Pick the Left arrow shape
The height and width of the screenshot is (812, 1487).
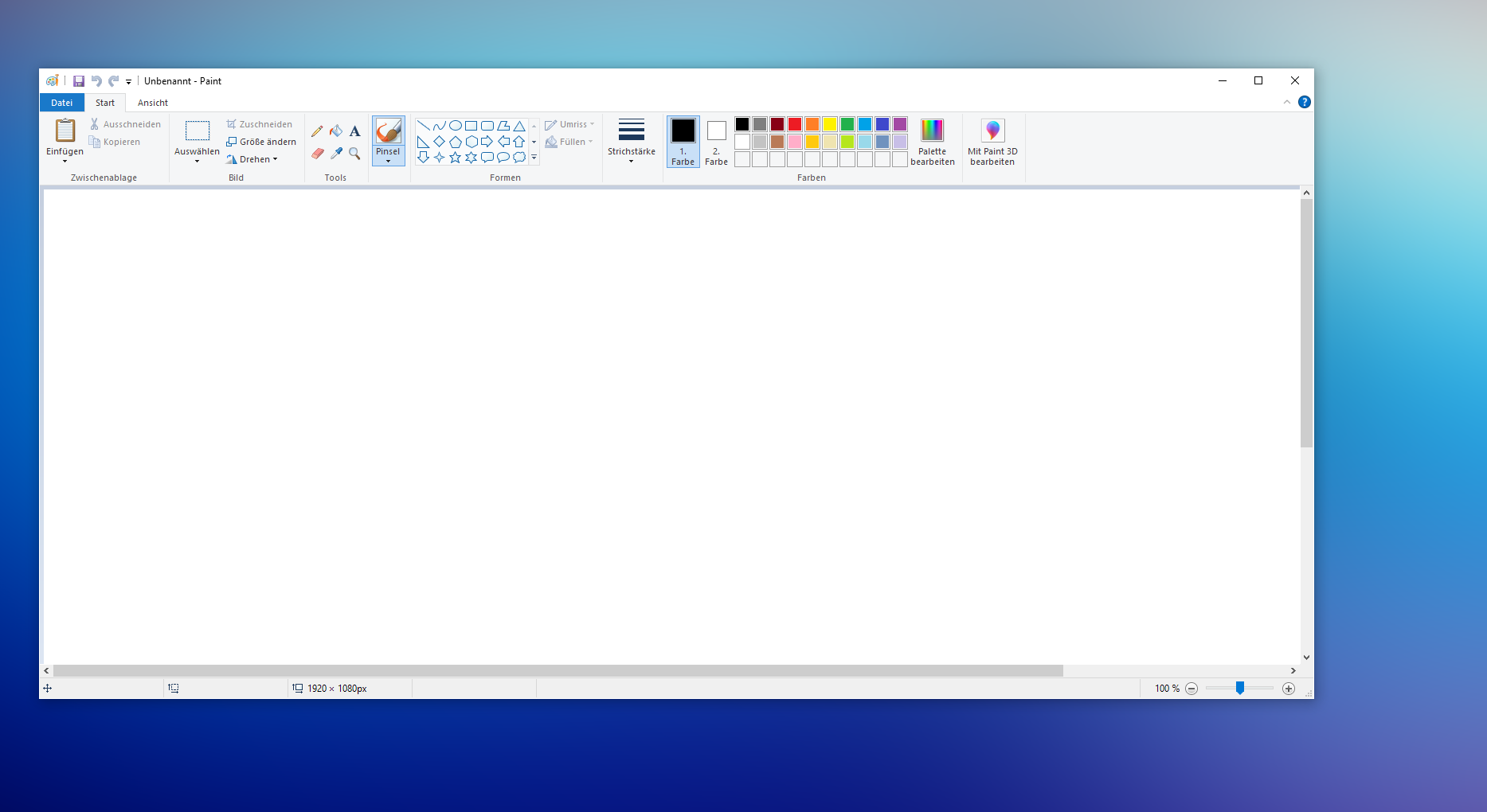point(503,142)
